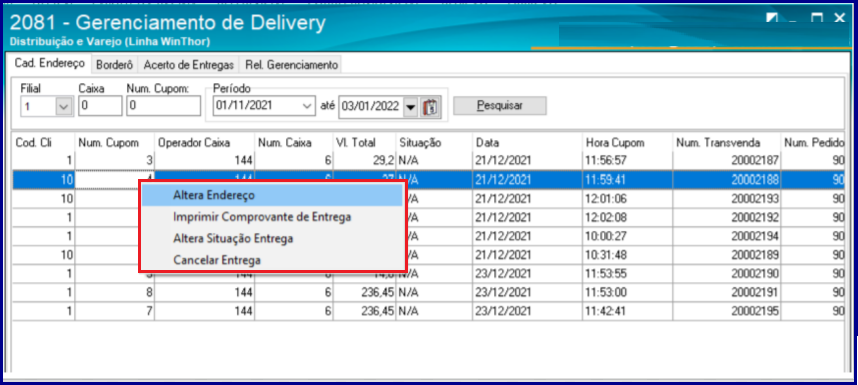This screenshot has height=385, width=858.
Task: Select the cell with Num. Transvenda 20002187
Action: pyautogui.click(x=727, y=161)
